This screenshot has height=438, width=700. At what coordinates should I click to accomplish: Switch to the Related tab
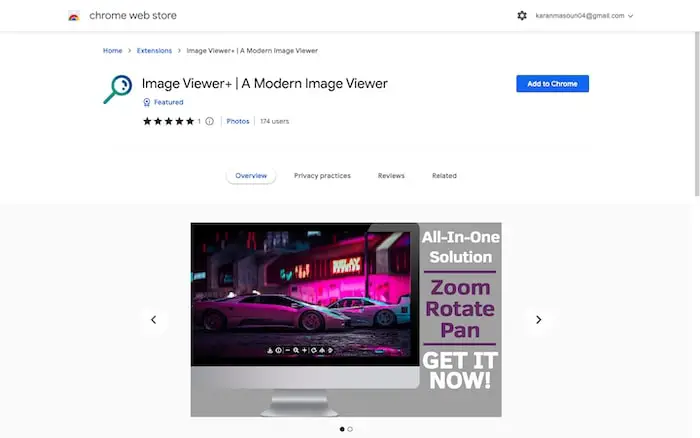(x=444, y=175)
